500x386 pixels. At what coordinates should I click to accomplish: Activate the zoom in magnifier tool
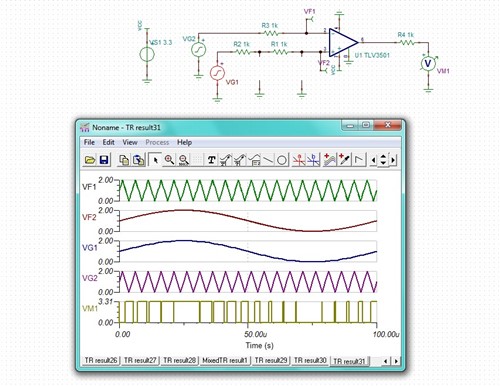tap(169, 160)
